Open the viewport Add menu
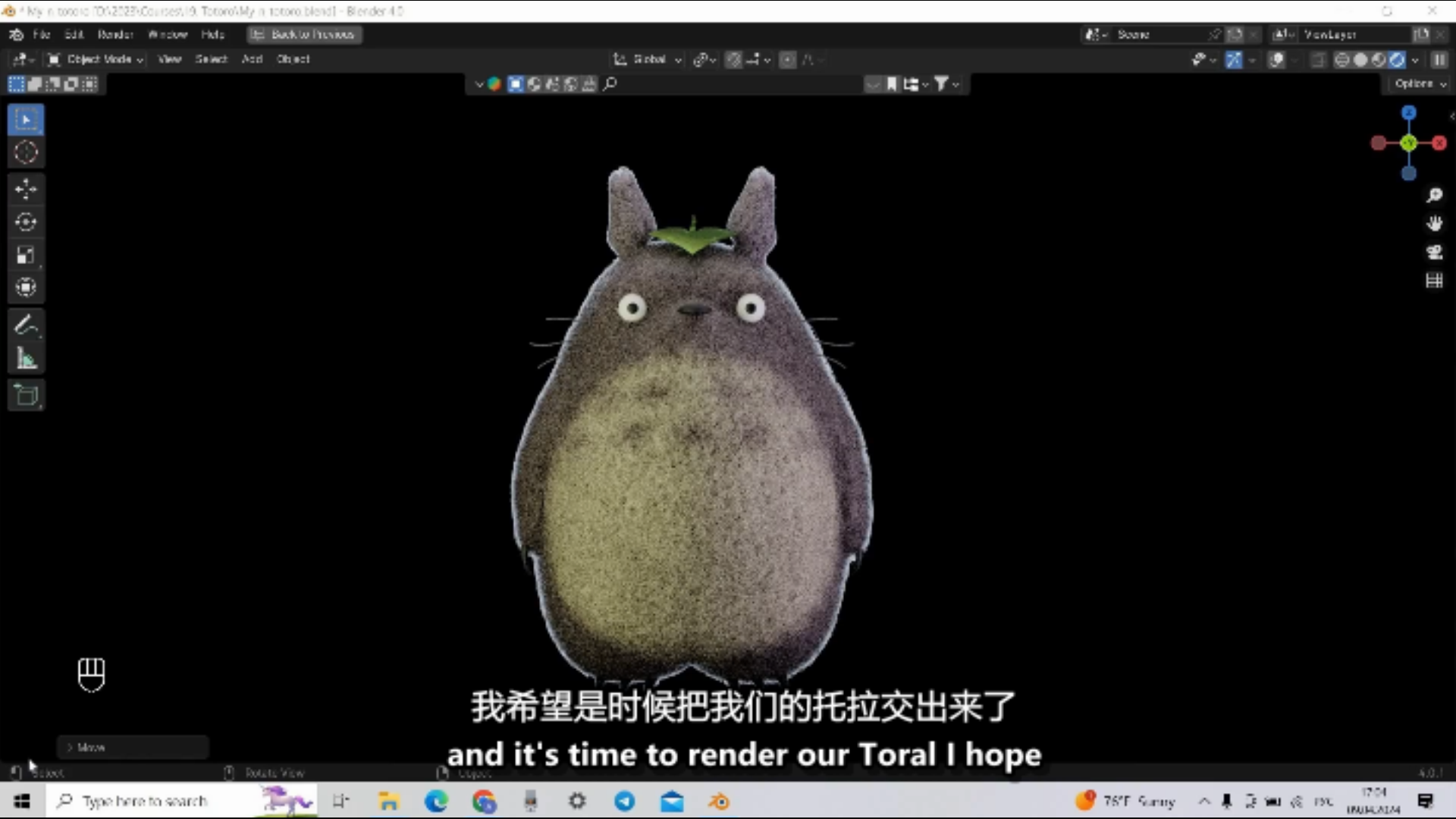 [x=252, y=59]
